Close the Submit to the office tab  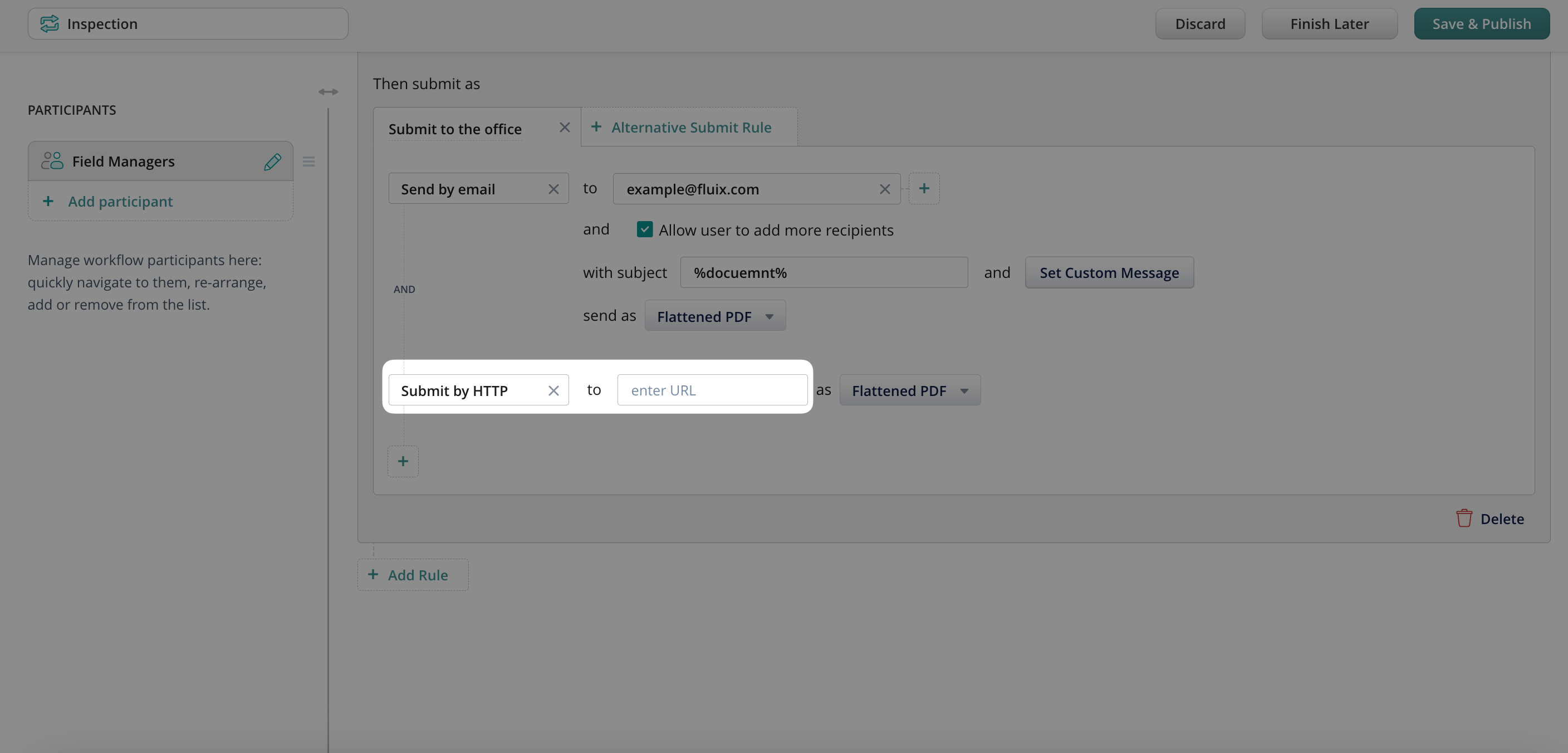[564, 127]
